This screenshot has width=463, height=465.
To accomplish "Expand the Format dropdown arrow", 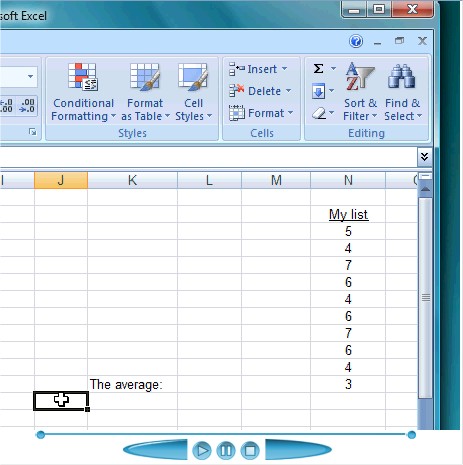I will (290, 113).
